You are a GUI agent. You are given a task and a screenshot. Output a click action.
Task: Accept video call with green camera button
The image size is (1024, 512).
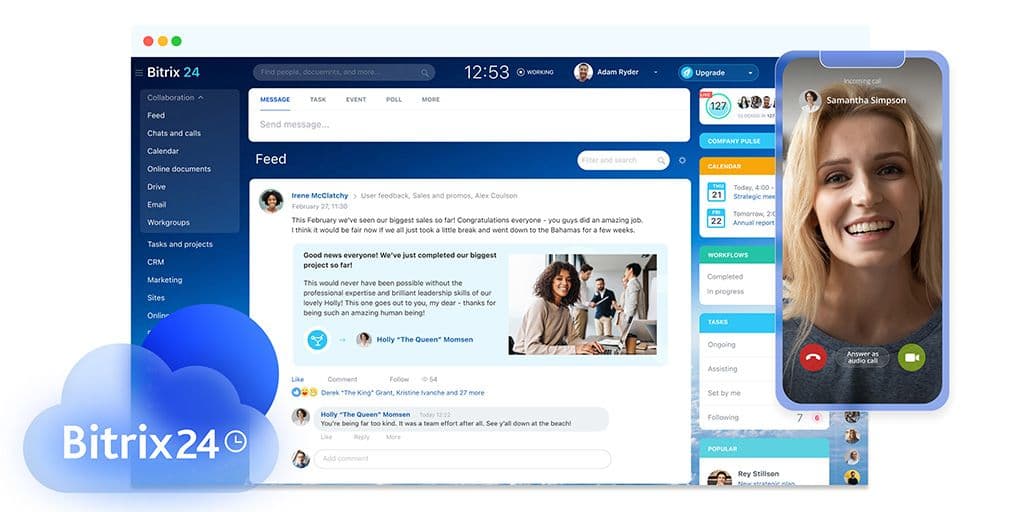911,357
